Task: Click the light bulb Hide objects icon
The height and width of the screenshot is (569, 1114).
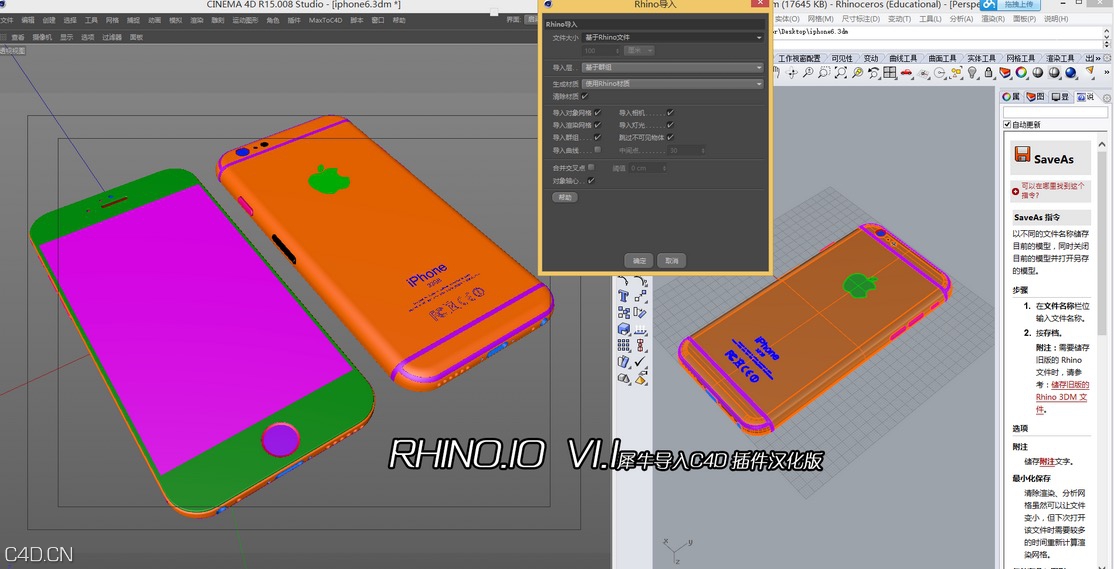Action: pyautogui.click(x=971, y=72)
